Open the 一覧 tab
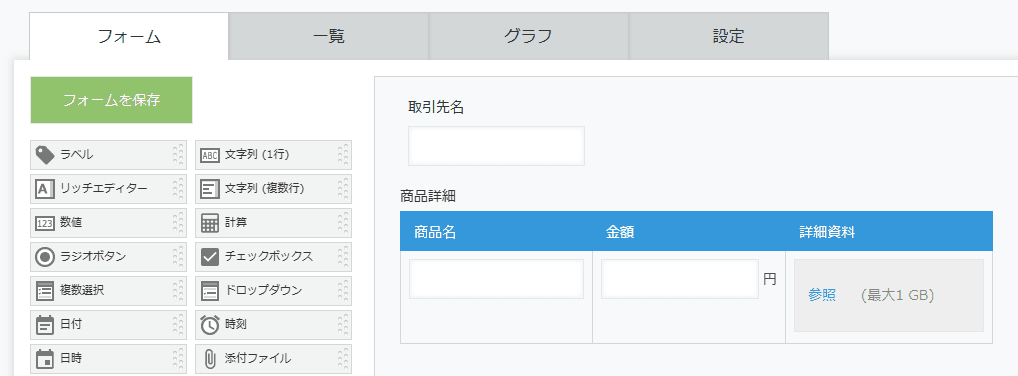This screenshot has width=1018, height=376. pos(329,36)
